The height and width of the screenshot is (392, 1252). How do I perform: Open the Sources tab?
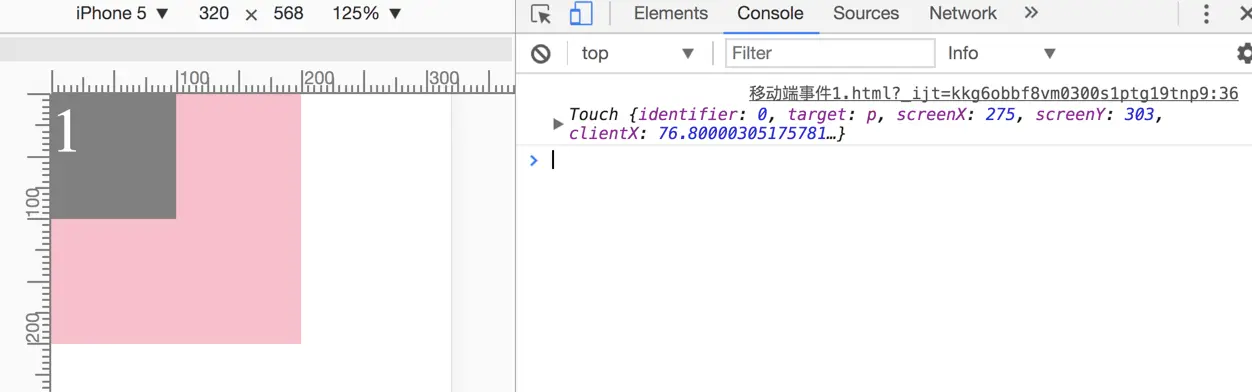tap(866, 14)
